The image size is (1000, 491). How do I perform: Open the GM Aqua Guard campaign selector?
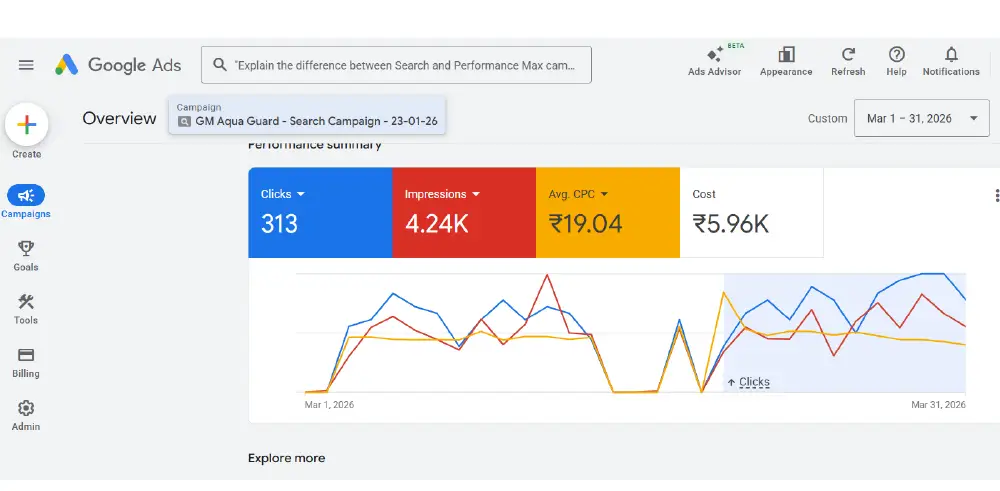pos(307,115)
